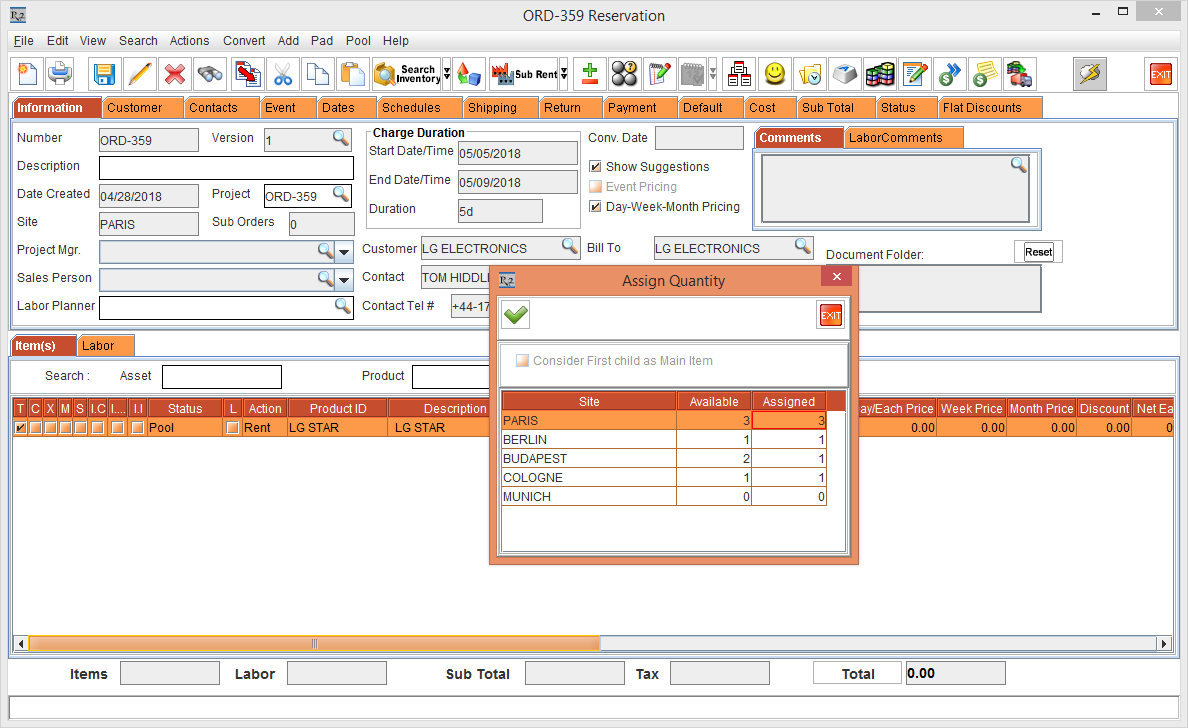Click the Sub Rent toolbar button
The height and width of the screenshot is (728, 1188).
coord(524,74)
